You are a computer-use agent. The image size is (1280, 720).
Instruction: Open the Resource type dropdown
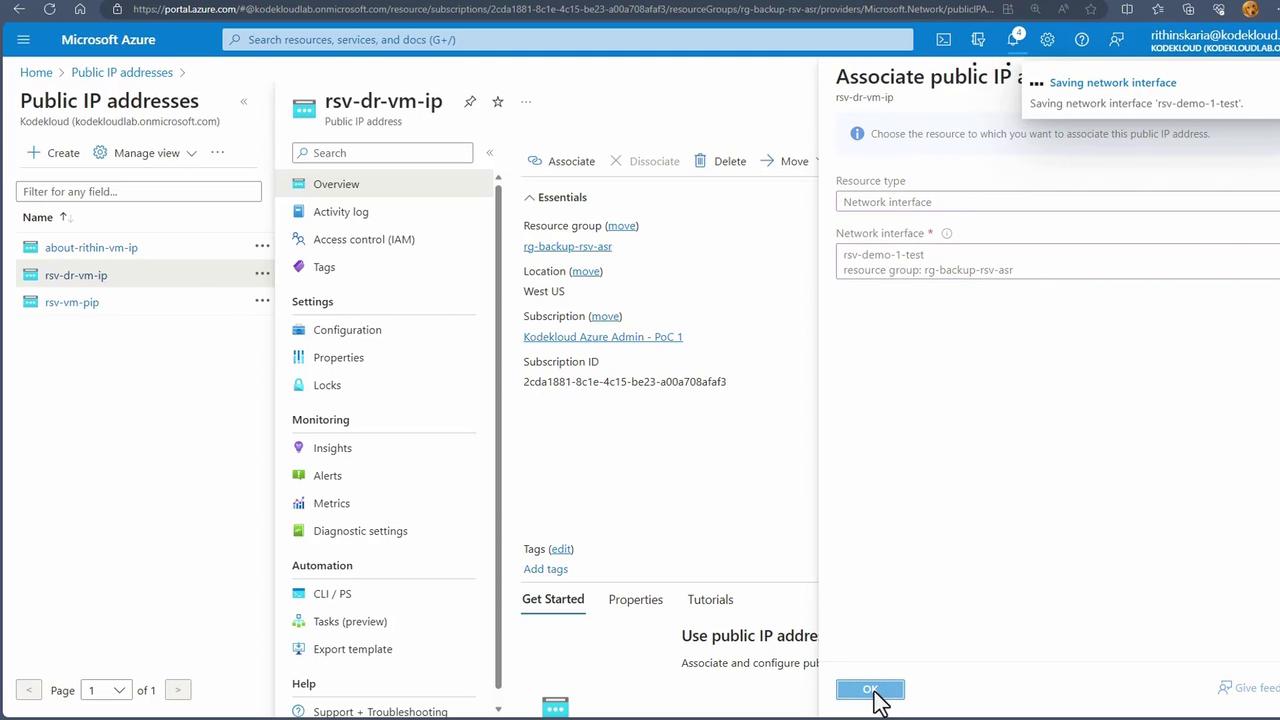pyautogui.click(x=1058, y=202)
